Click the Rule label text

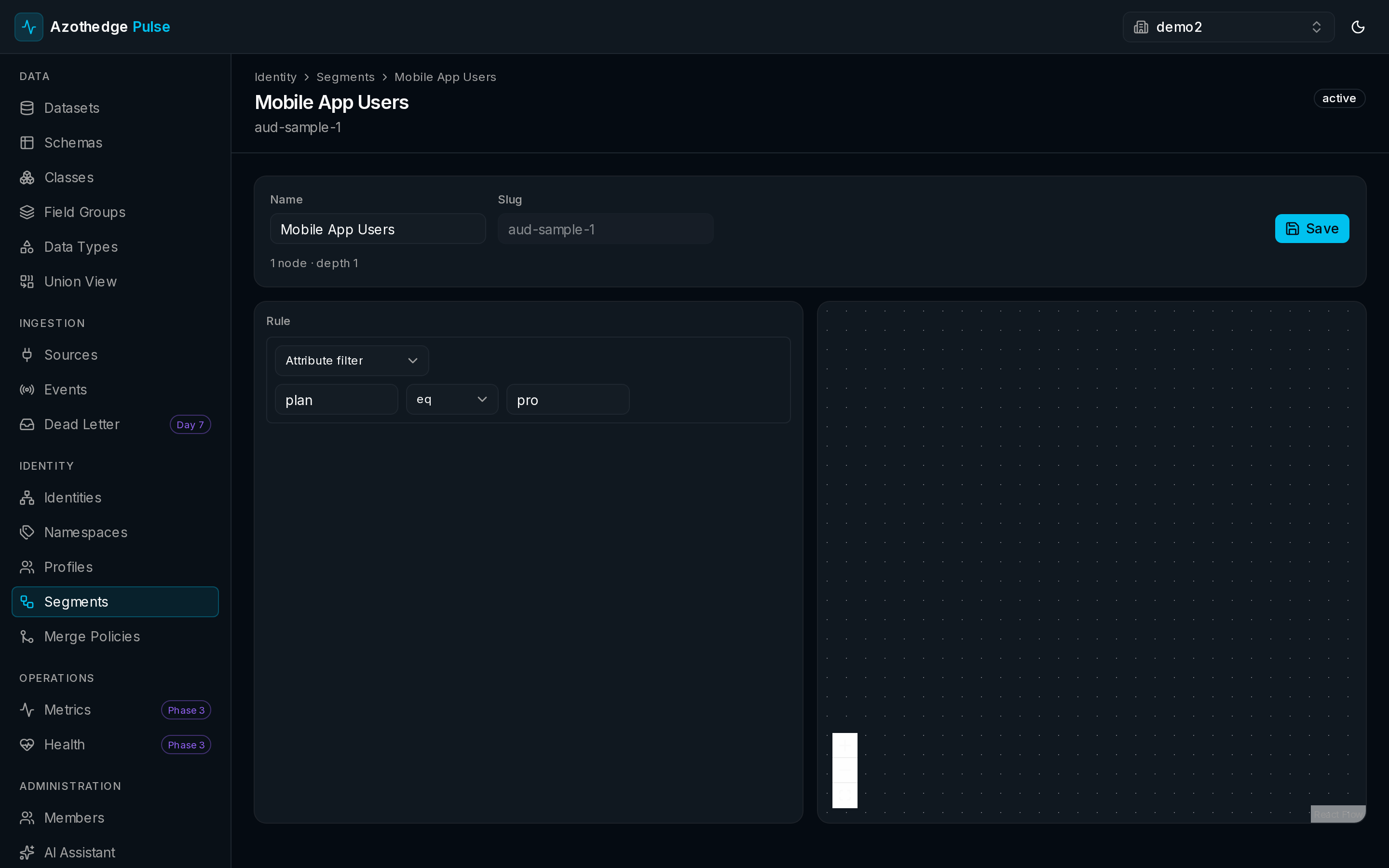(x=278, y=321)
